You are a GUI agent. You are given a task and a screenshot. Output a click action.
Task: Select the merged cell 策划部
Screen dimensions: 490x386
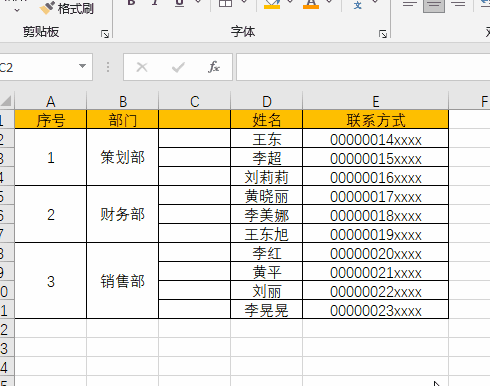coord(123,157)
